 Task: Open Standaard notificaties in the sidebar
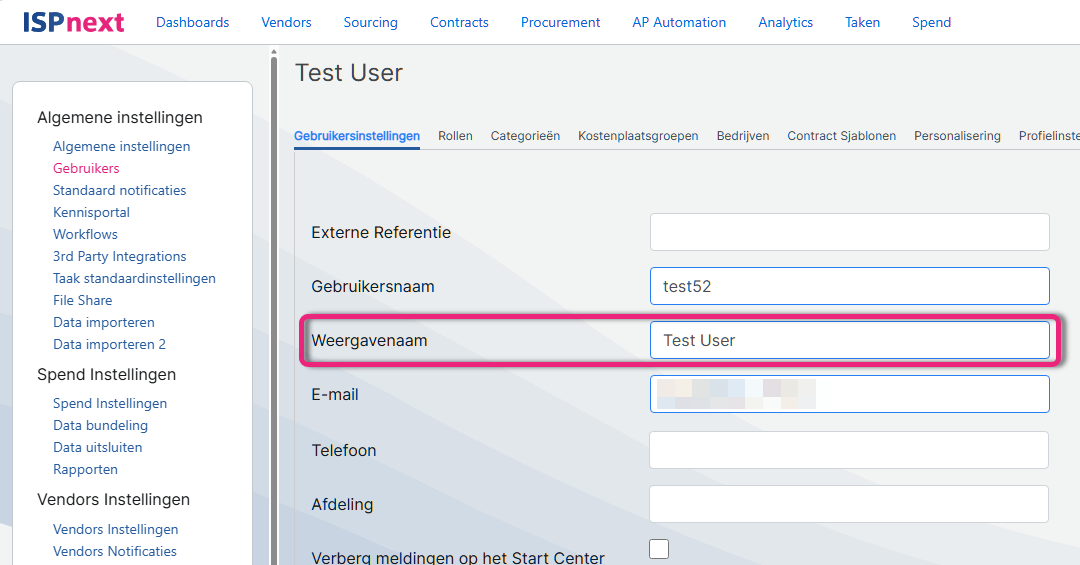click(x=119, y=190)
